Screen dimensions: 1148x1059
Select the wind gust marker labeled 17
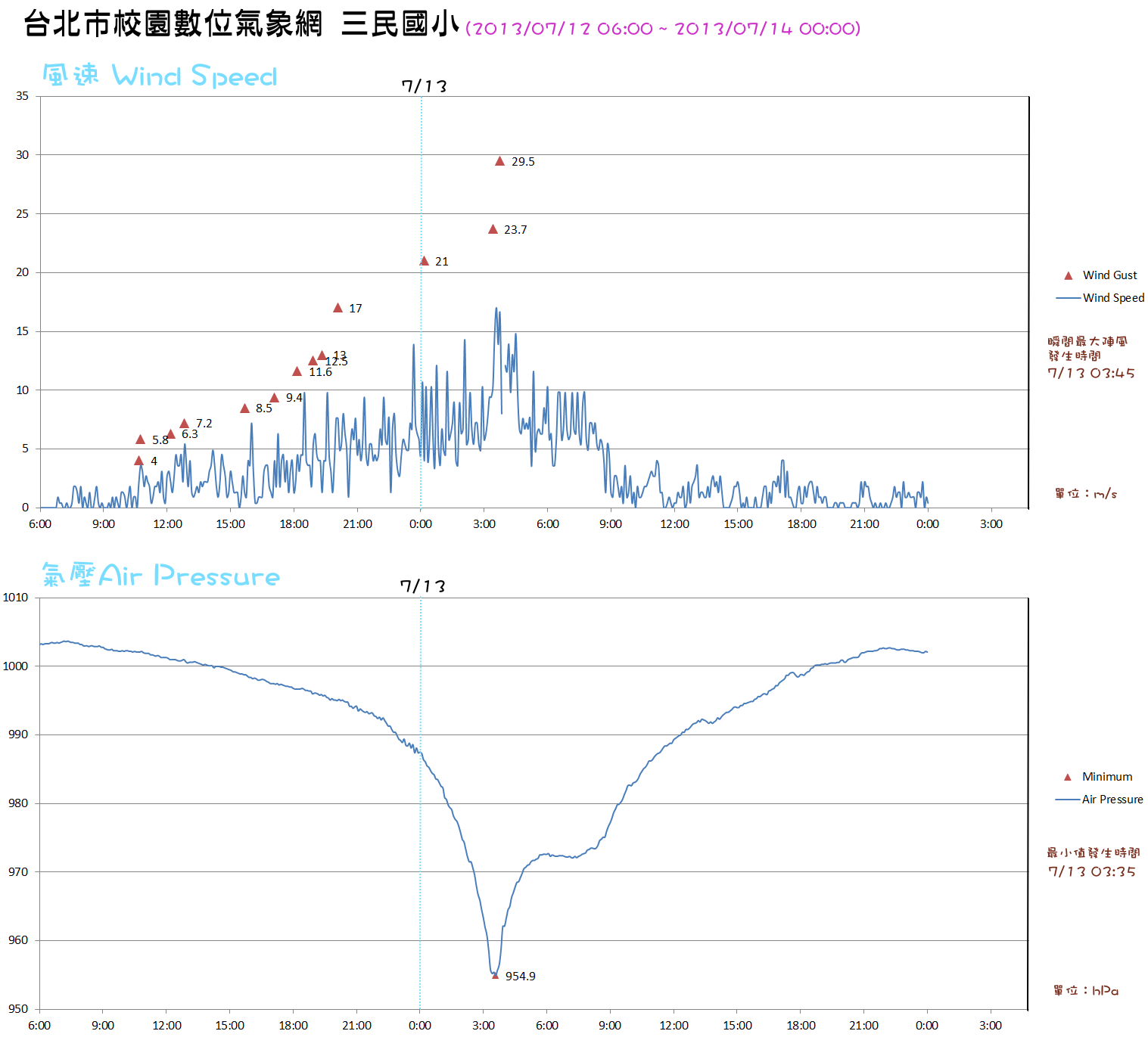[338, 308]
